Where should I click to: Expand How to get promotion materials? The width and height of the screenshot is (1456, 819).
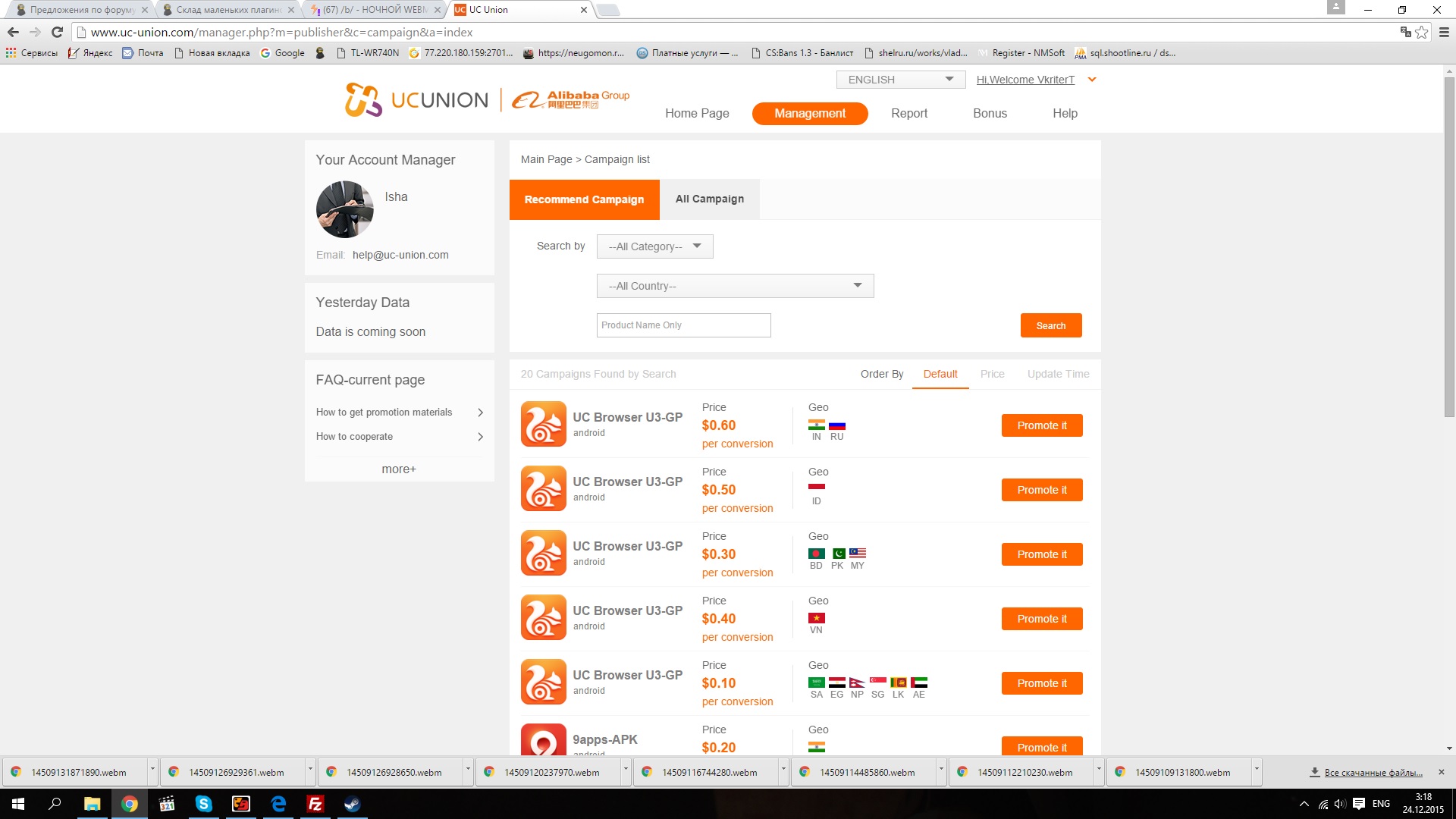(400, 413)
